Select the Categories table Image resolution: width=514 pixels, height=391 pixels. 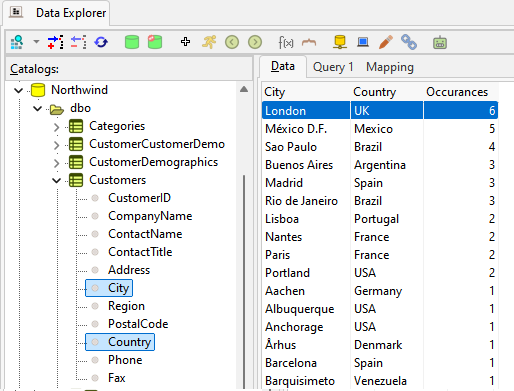click(117, 126)
